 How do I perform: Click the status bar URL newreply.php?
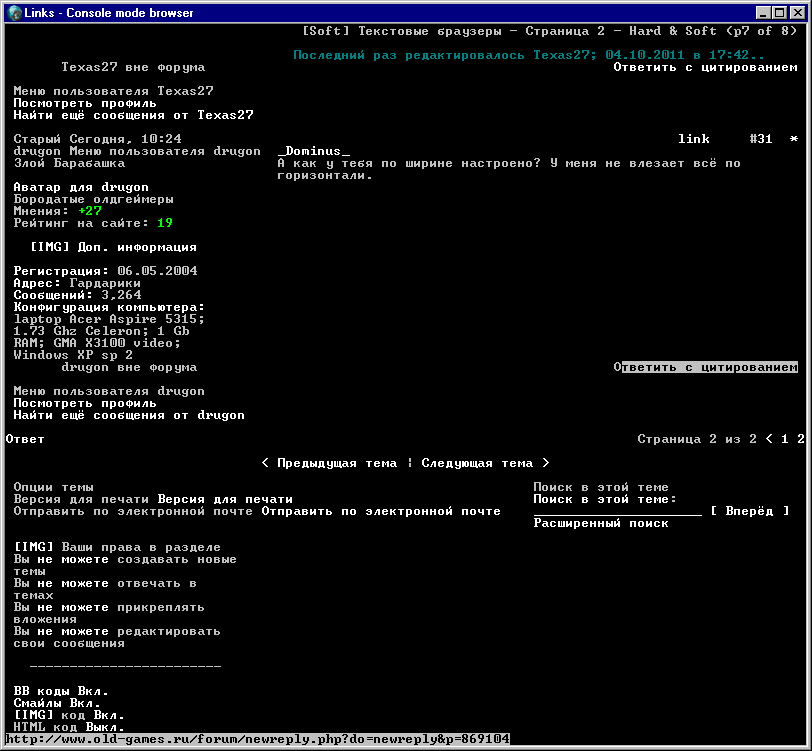point(257,739)
